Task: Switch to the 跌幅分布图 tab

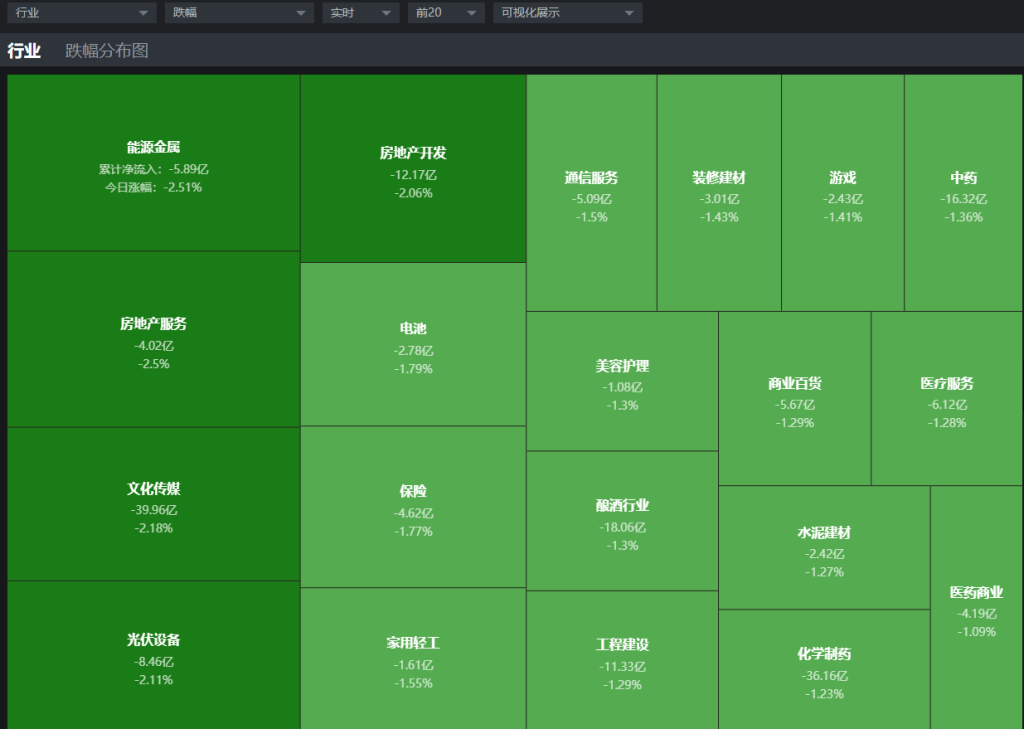Action: [107, 51]
